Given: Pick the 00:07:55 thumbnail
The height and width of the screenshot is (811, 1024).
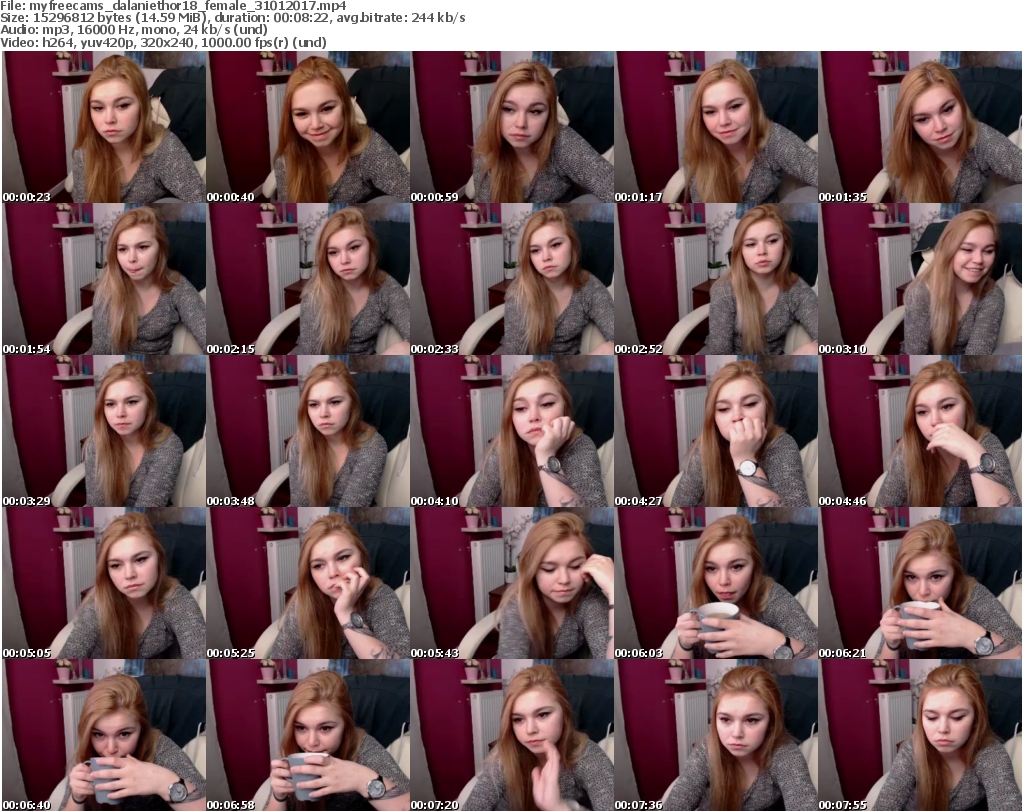Looking at the screenshot, I should 920,735.
